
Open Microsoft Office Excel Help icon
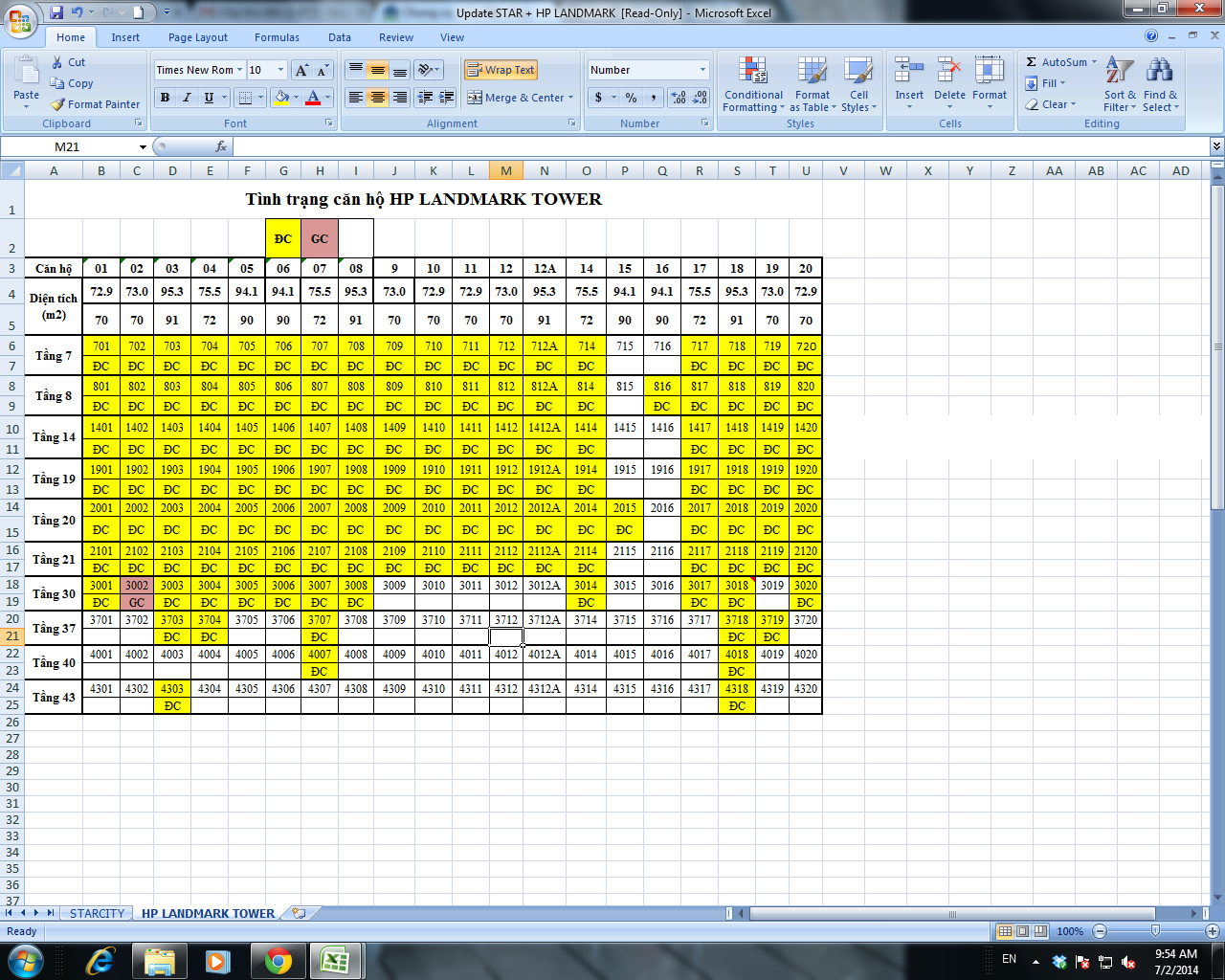[x=1151, y=35]
